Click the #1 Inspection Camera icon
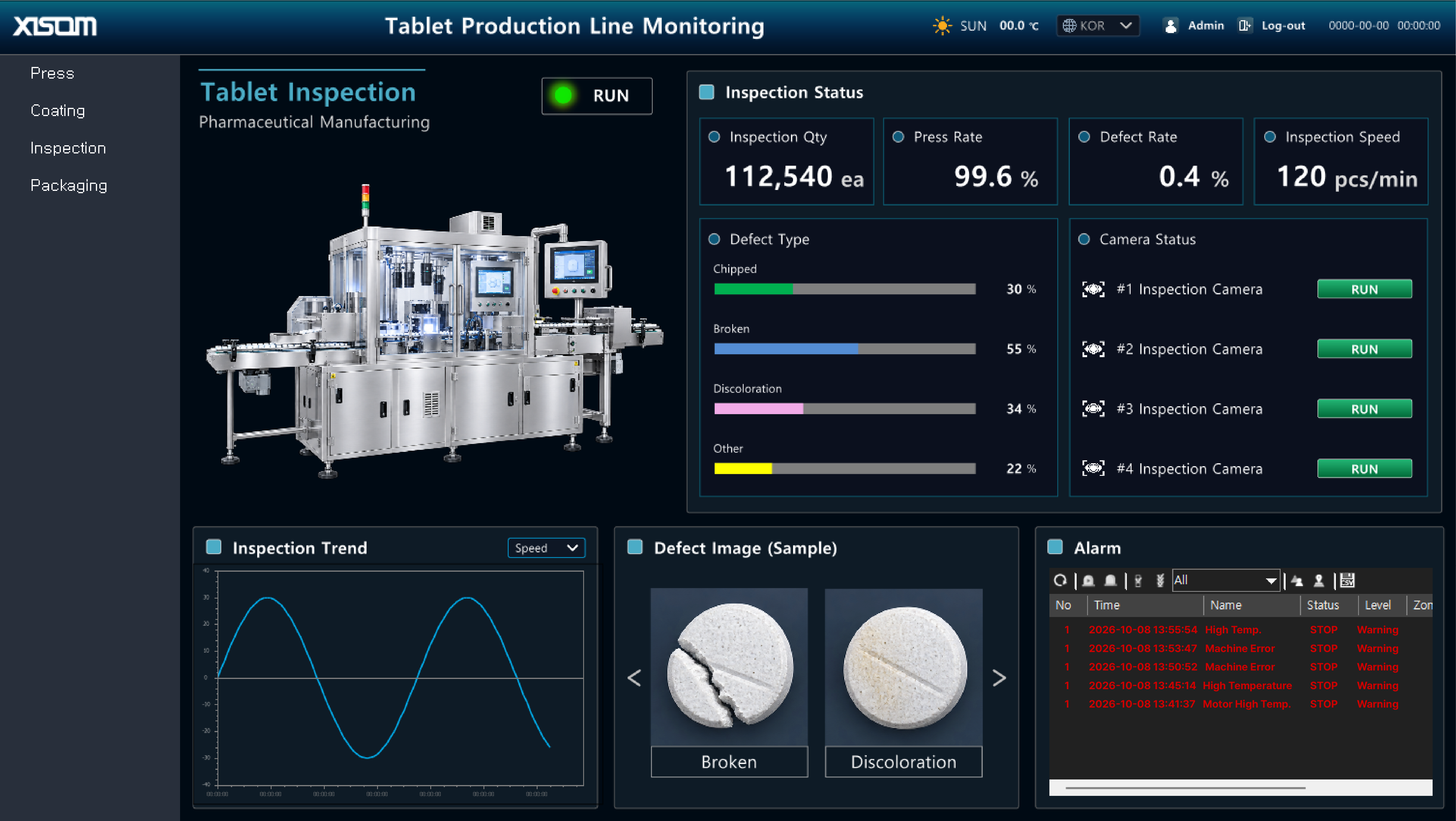 pyautogui.click(x=1093, y=289)
